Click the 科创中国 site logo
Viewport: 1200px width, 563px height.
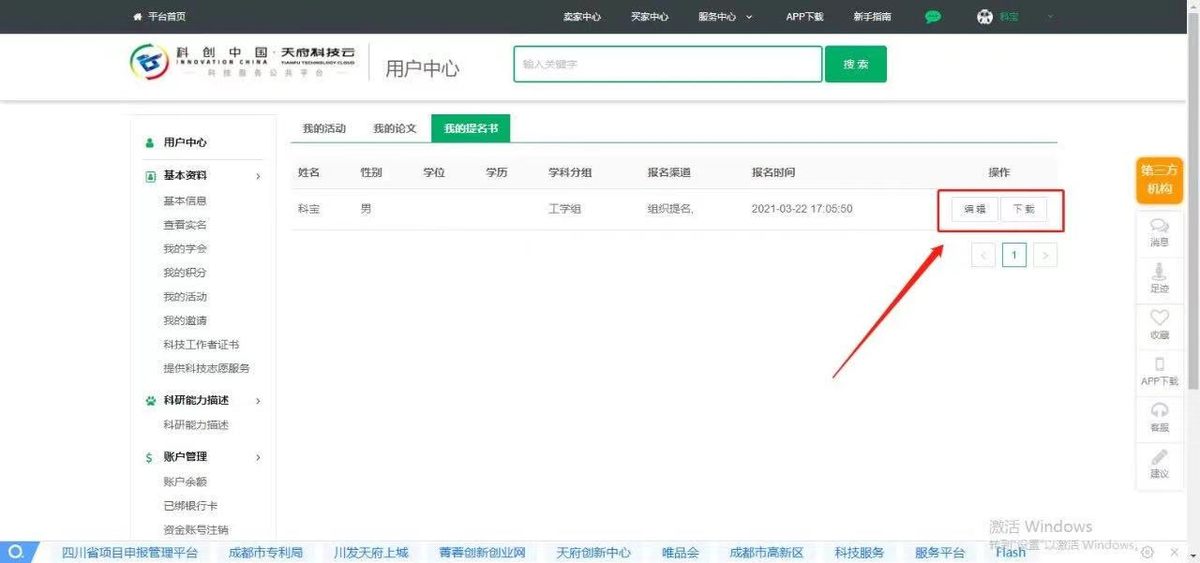[150, 63]
